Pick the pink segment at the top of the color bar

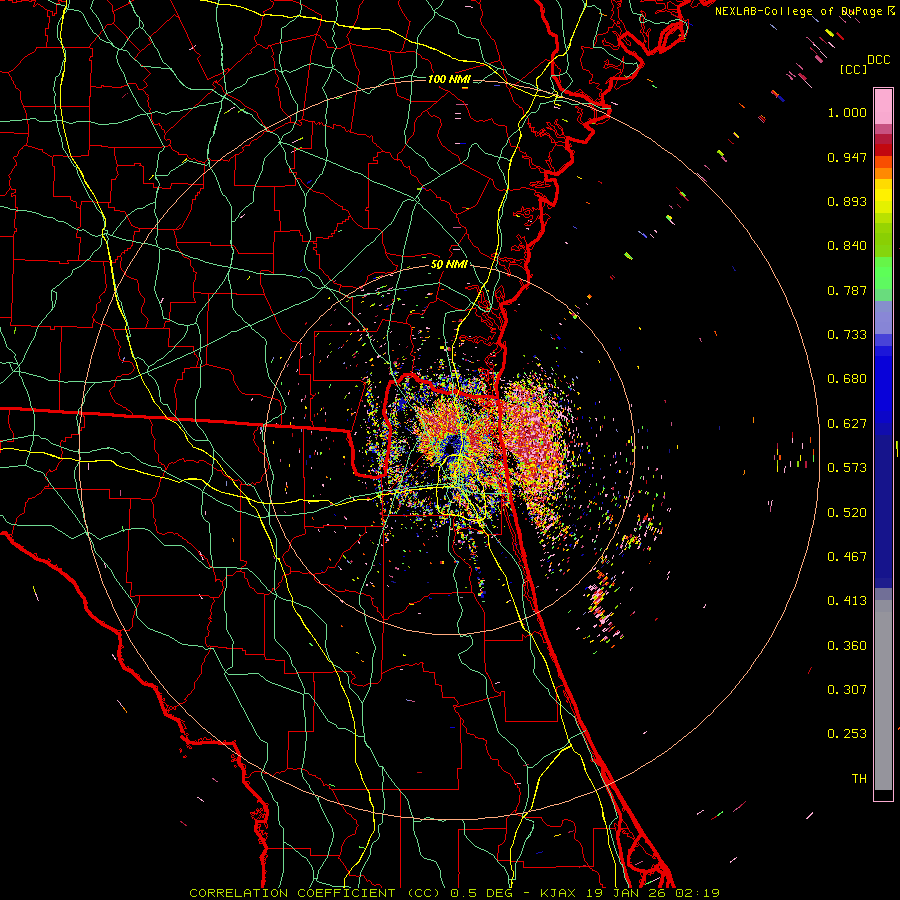[883, 107]
